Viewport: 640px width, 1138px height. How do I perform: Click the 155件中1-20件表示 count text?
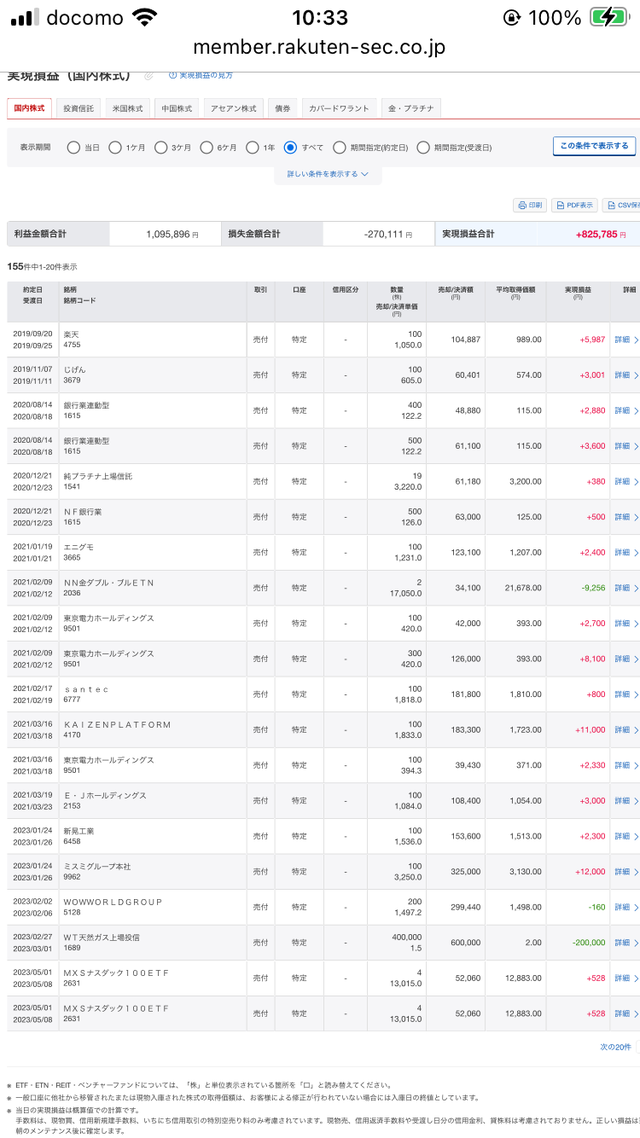click(x=43, y=267)
